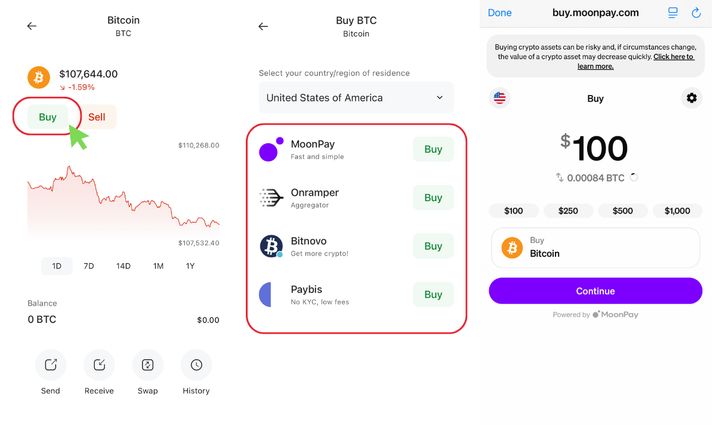Tap the US flag currency selector
This screenshot has height=425, width=716.
click(x=500, y=98)
